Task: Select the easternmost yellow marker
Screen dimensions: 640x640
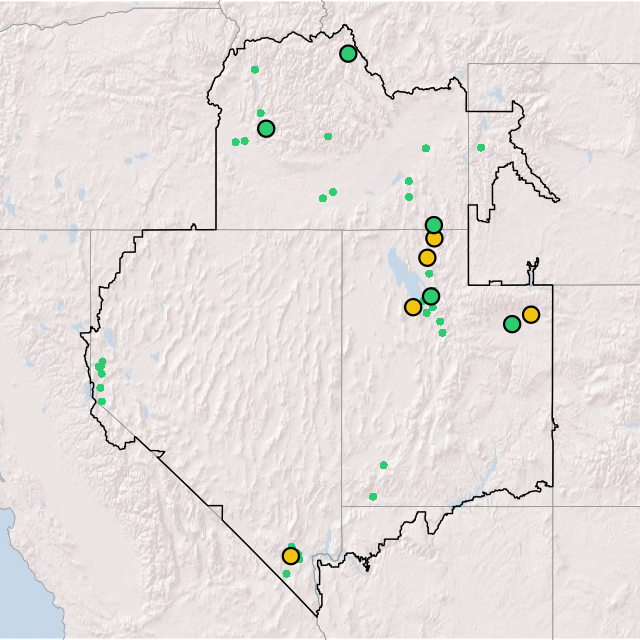Action: (531, 314)
